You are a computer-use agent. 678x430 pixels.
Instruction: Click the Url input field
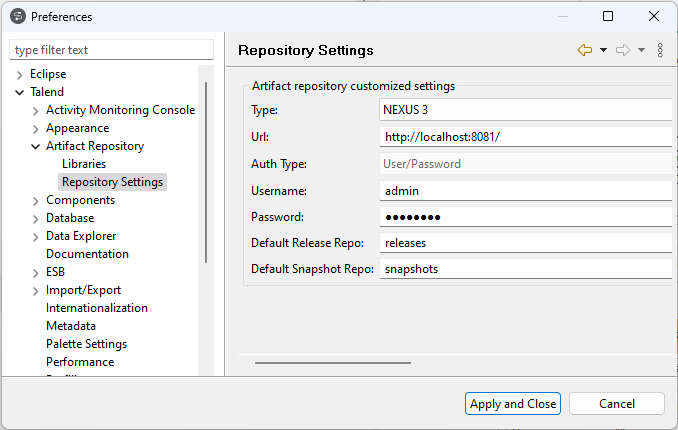click(525, 137)
